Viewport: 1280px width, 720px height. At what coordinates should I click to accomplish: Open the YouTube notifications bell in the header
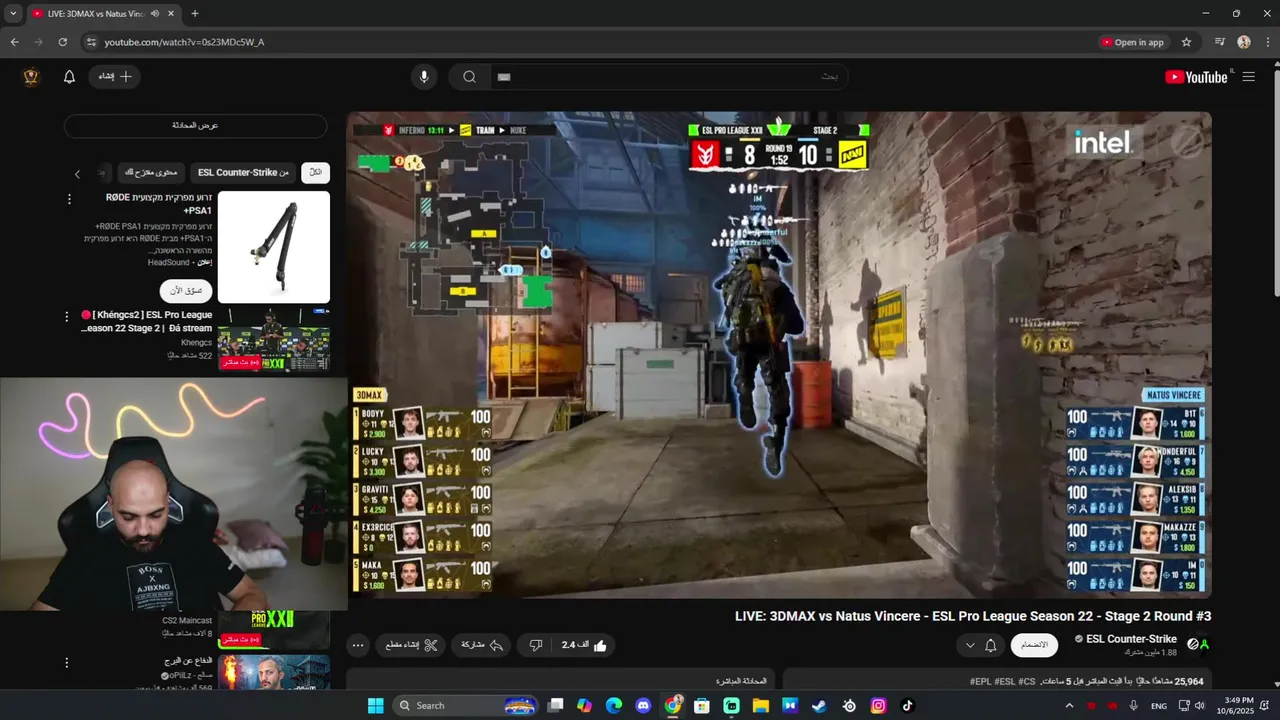click(x=69, y=77)
